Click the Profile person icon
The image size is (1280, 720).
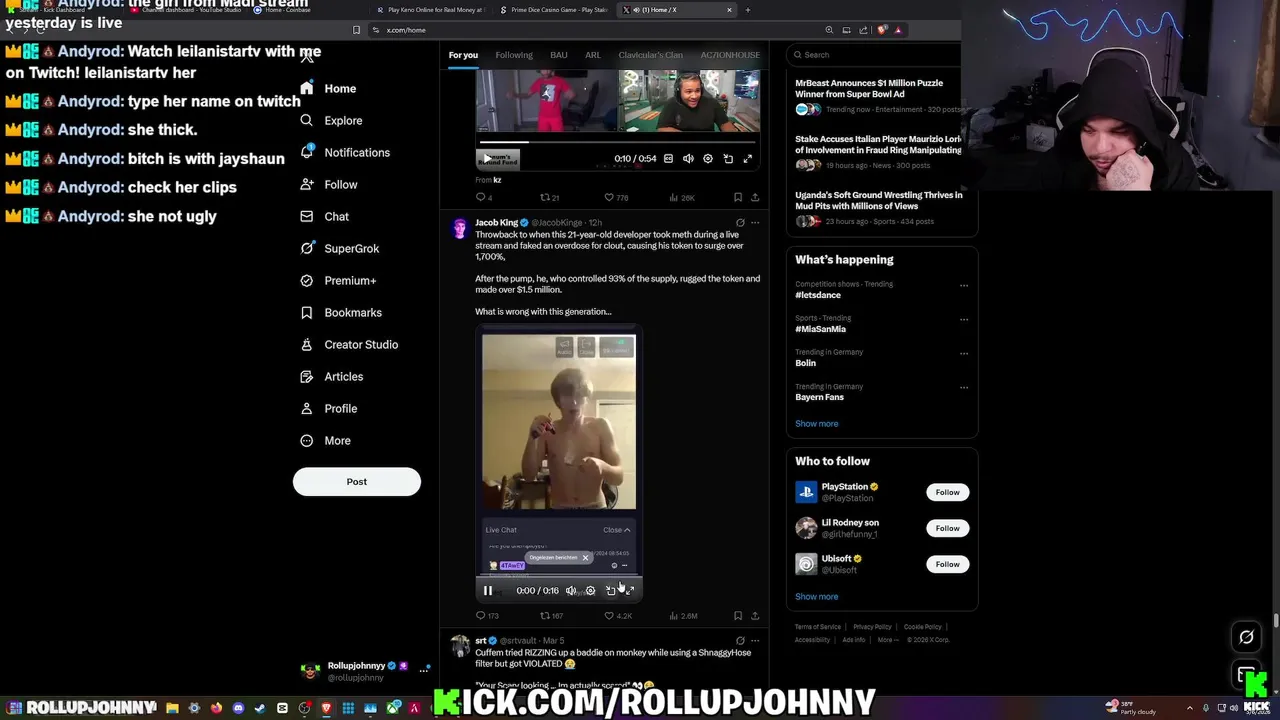point(307,408)
